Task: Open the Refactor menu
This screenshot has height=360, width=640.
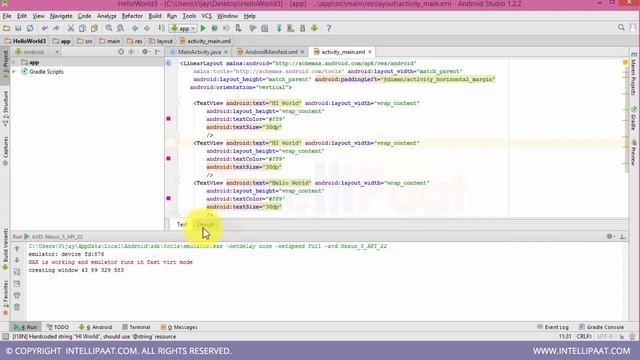Action: point(132,16)
